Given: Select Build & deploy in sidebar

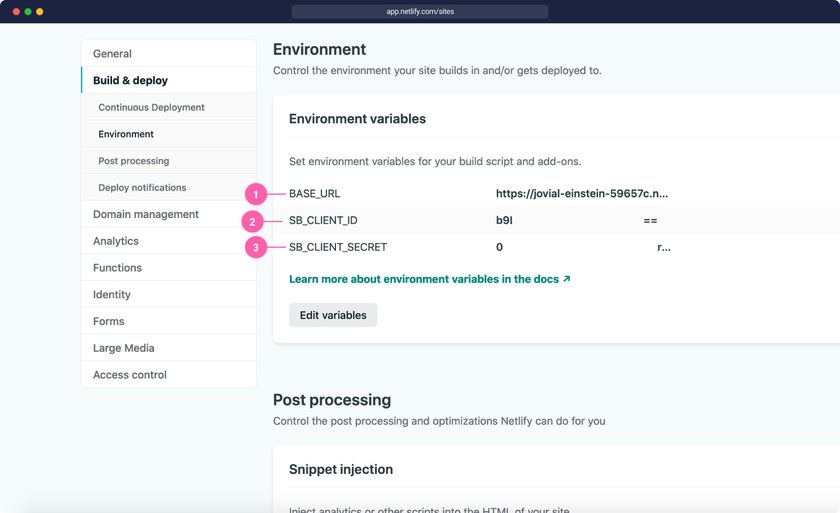Looking at the screenshot, I should point(130,80).
